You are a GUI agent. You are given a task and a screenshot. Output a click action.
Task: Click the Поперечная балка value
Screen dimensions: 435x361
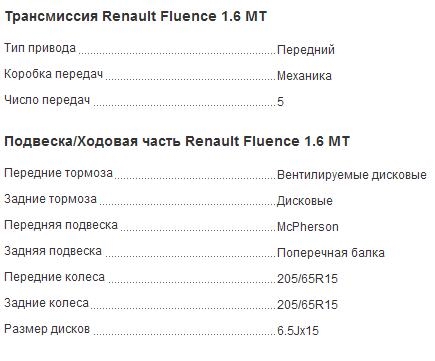[x=331, y=253]
